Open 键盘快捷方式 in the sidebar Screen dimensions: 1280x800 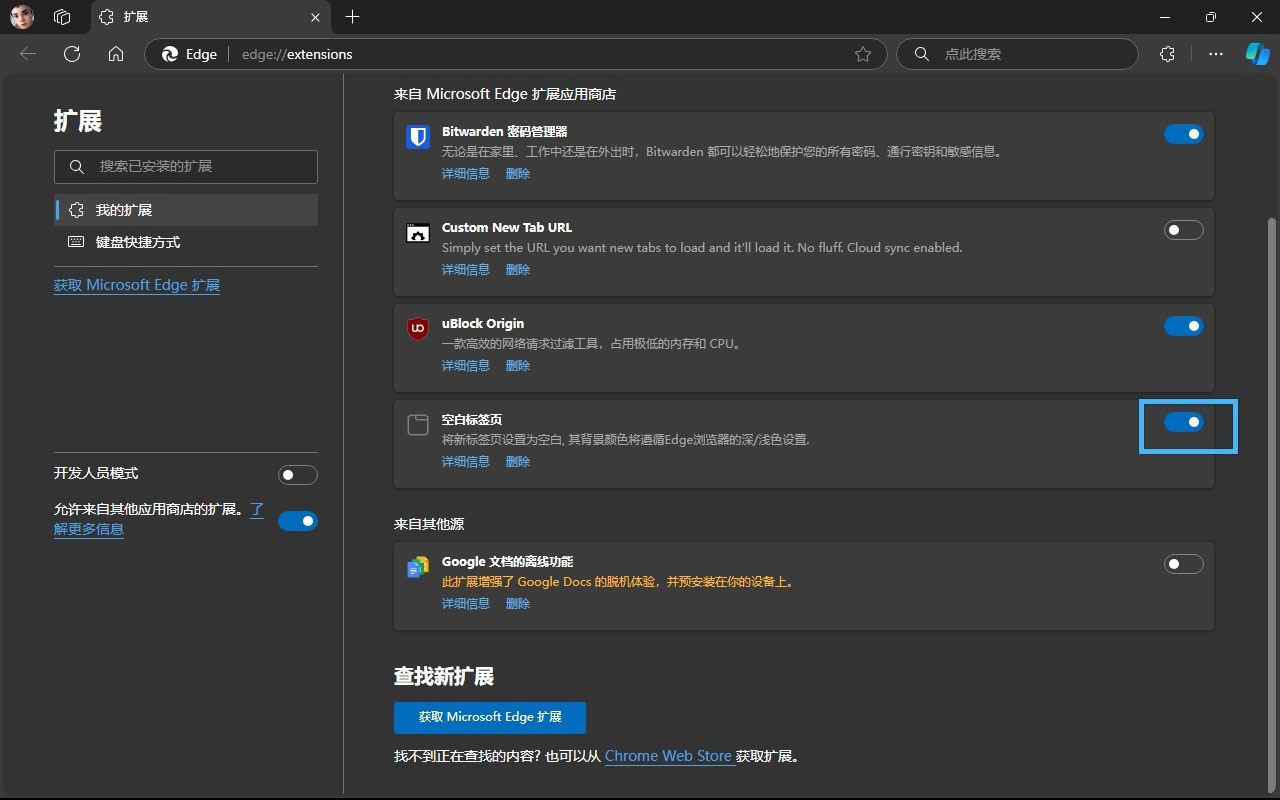(186, 242)
